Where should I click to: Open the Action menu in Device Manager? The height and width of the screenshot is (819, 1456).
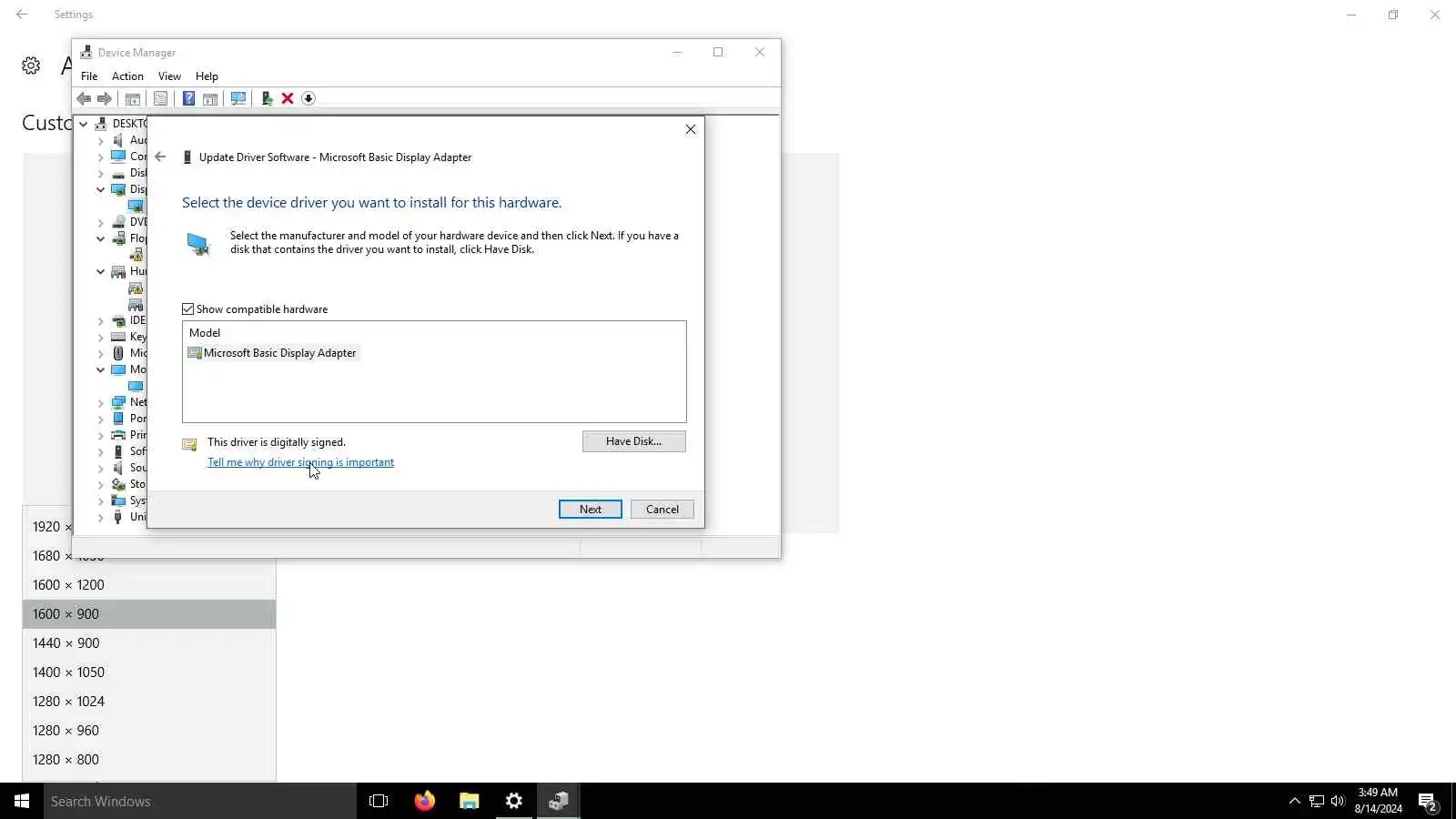tap(127, 76)
